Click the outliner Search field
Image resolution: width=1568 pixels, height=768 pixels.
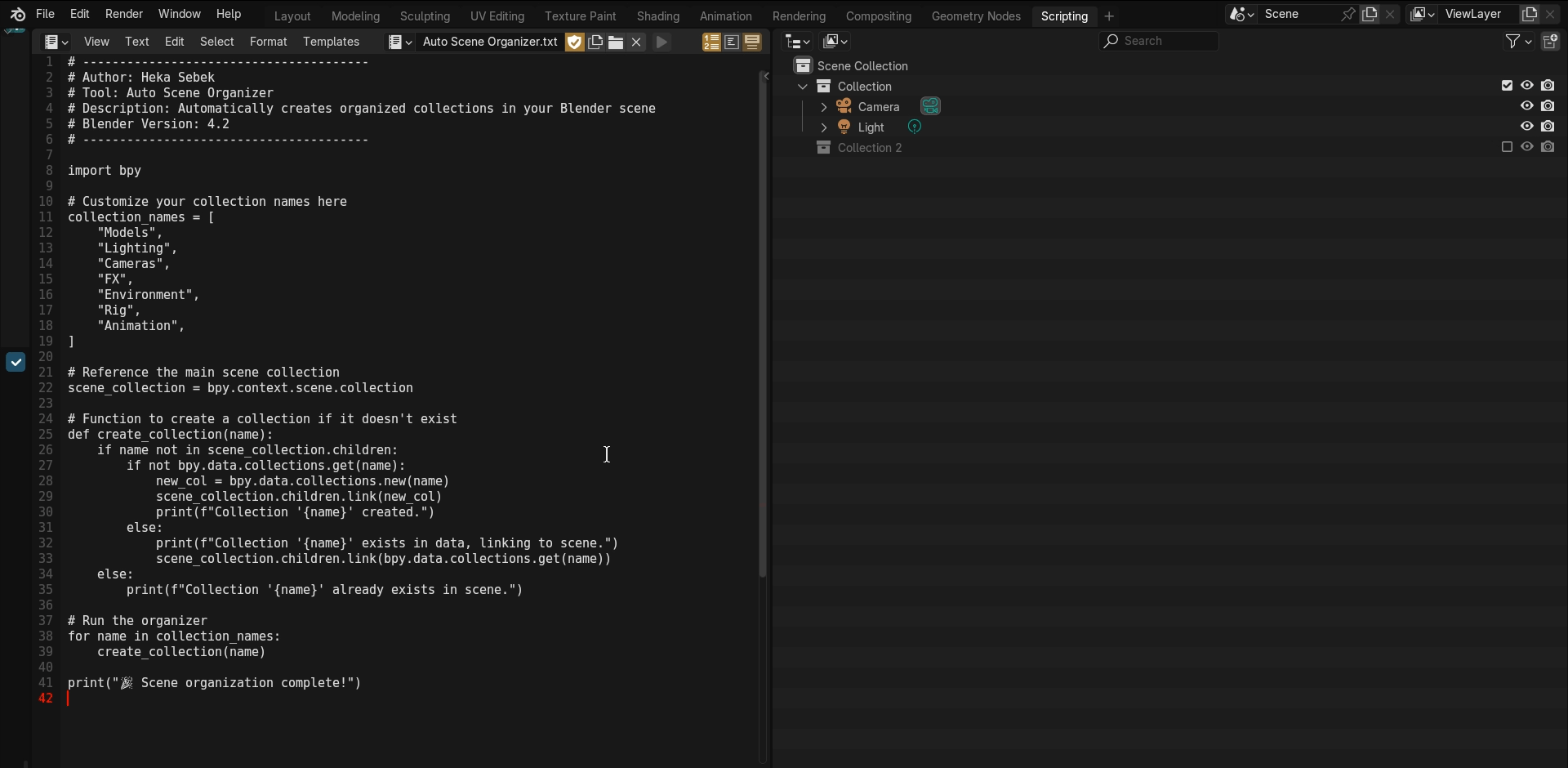(x=1159, y=41)
